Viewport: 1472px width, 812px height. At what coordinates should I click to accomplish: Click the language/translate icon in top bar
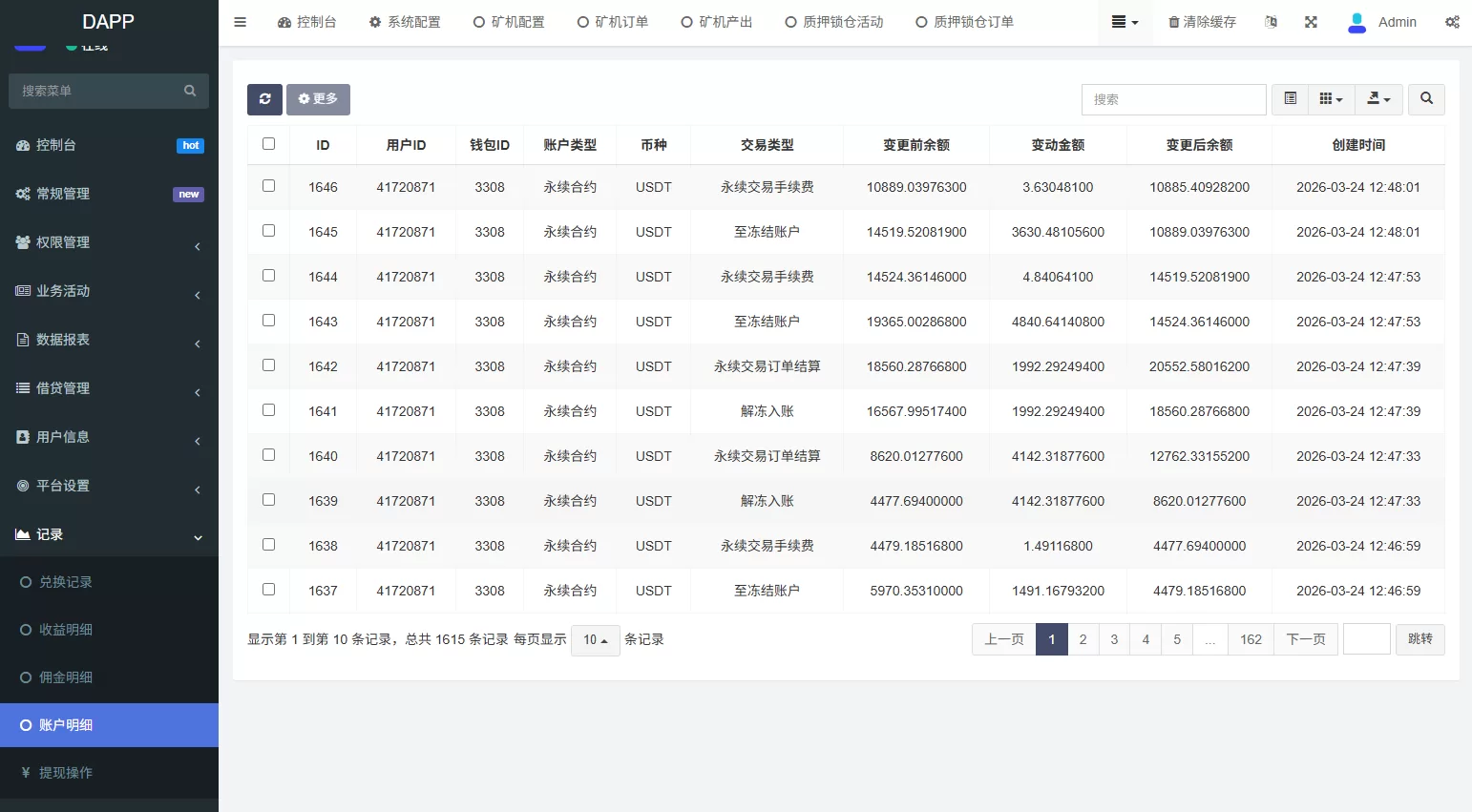[1271, 21]
